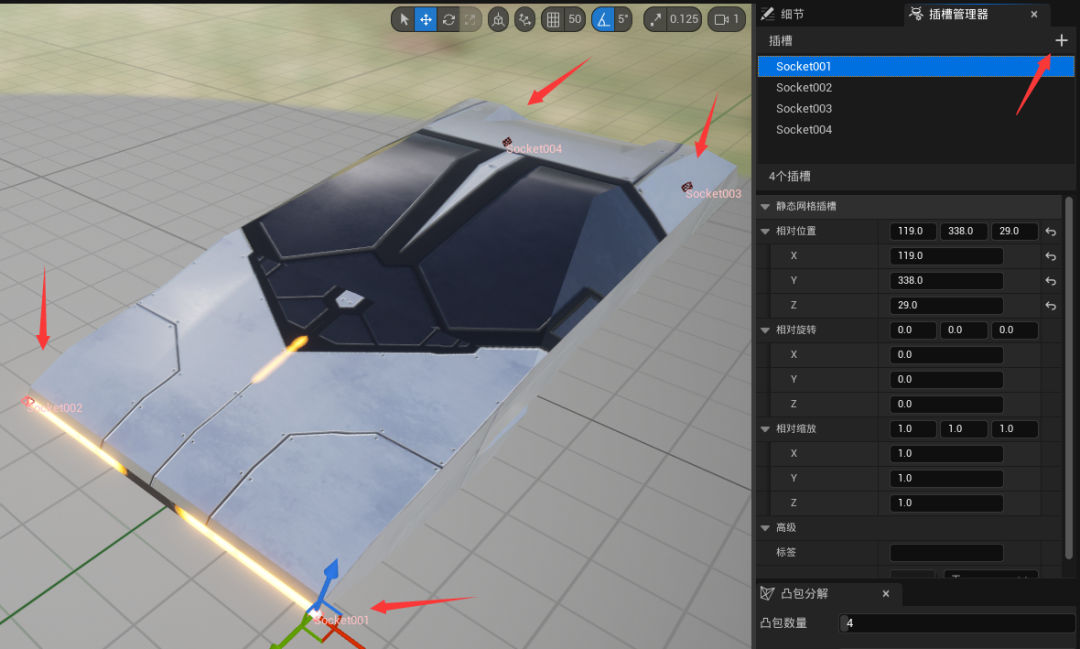Click the 标签 tag input field
The height and width of the screenshot is (649, 1080).
946,553
